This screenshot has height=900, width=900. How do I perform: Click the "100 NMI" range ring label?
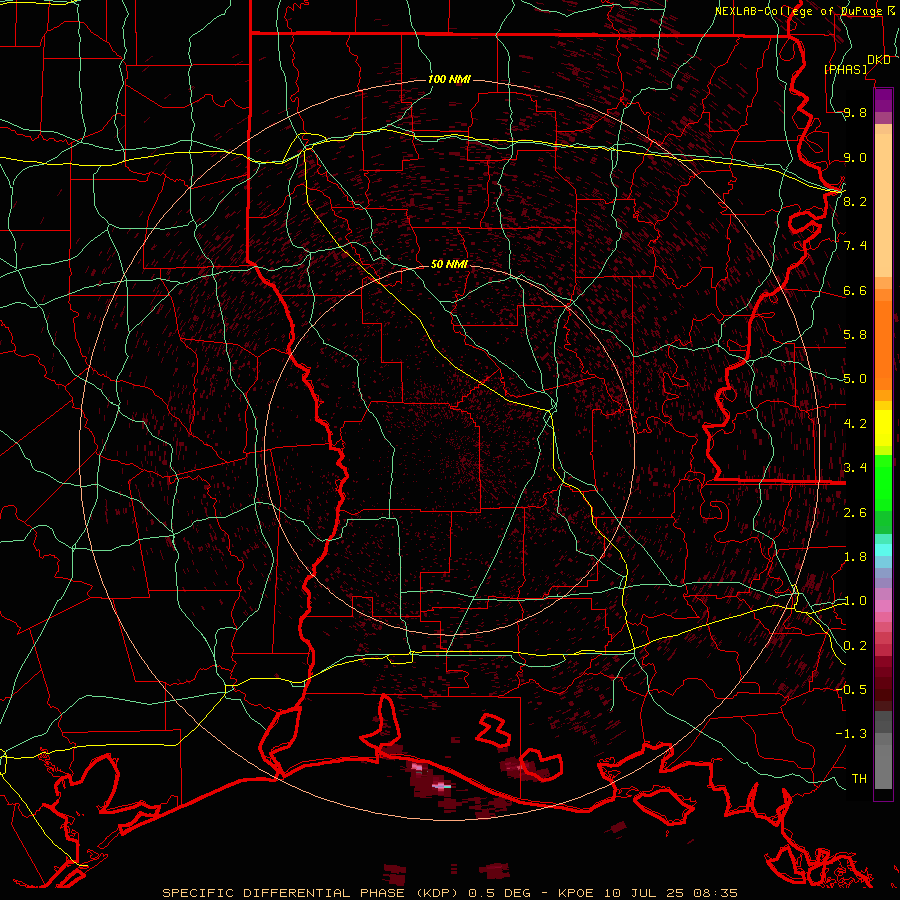coord(449,79)
